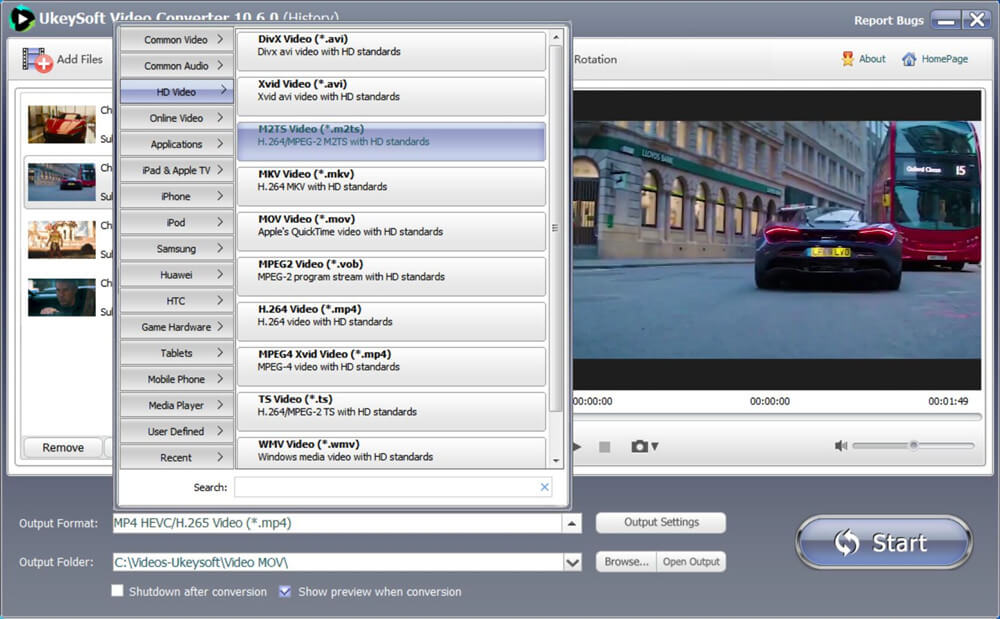The height and width of the screenshot is (619, 1000).
Task: Choose MPEG4 Xvid Video (*.mp4) format
Action: click(x=392, y=366)
